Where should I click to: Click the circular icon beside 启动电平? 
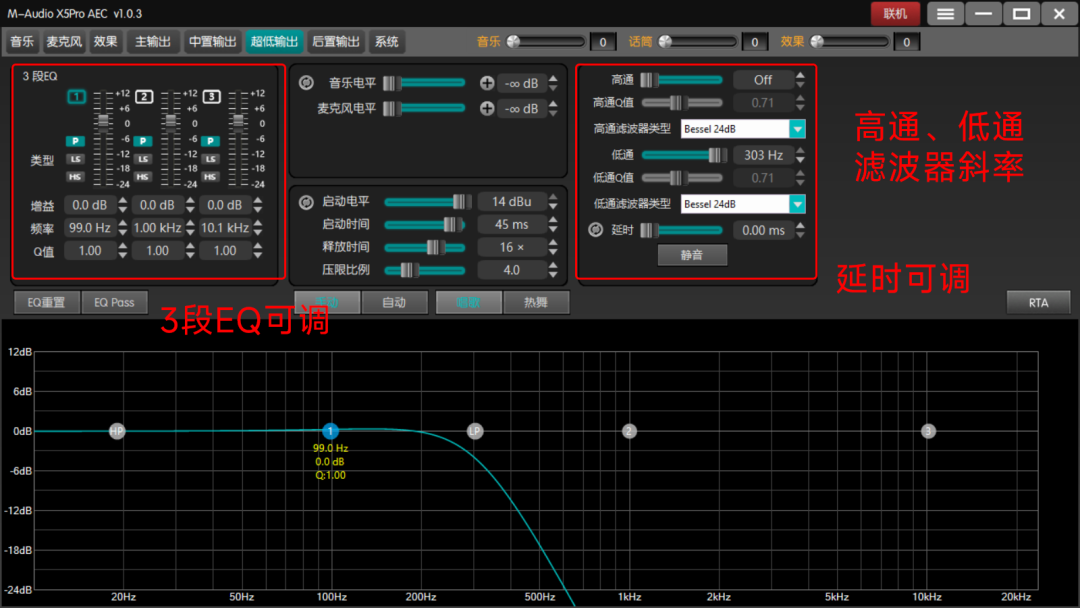(x=306, y=202)
